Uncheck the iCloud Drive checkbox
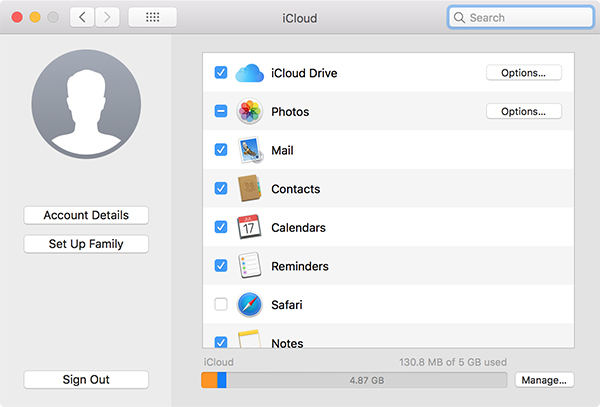This screenshot has height=407, width=600. click(x=221, y=72)
